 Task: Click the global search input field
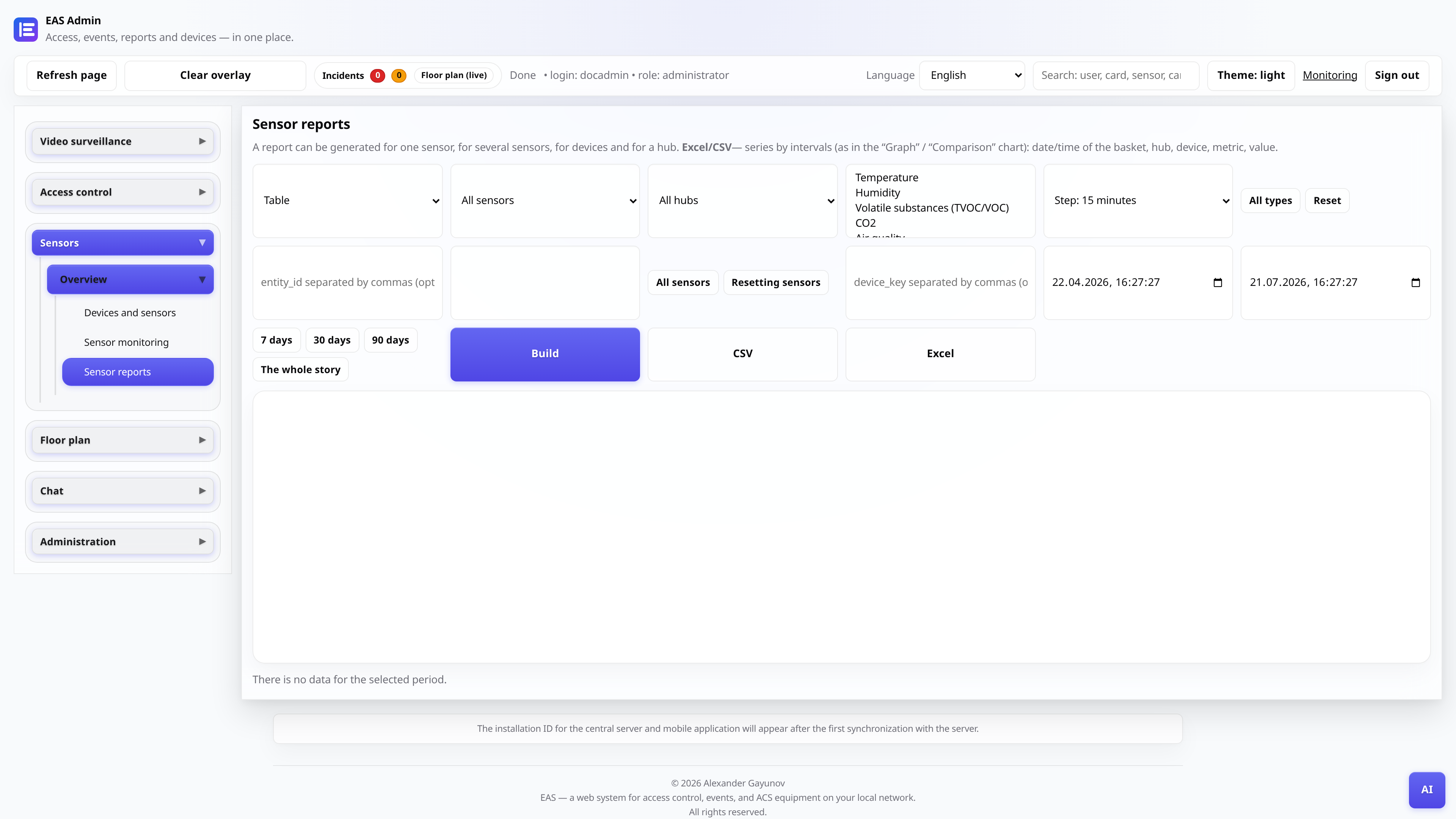click(x=1116, y=75)
